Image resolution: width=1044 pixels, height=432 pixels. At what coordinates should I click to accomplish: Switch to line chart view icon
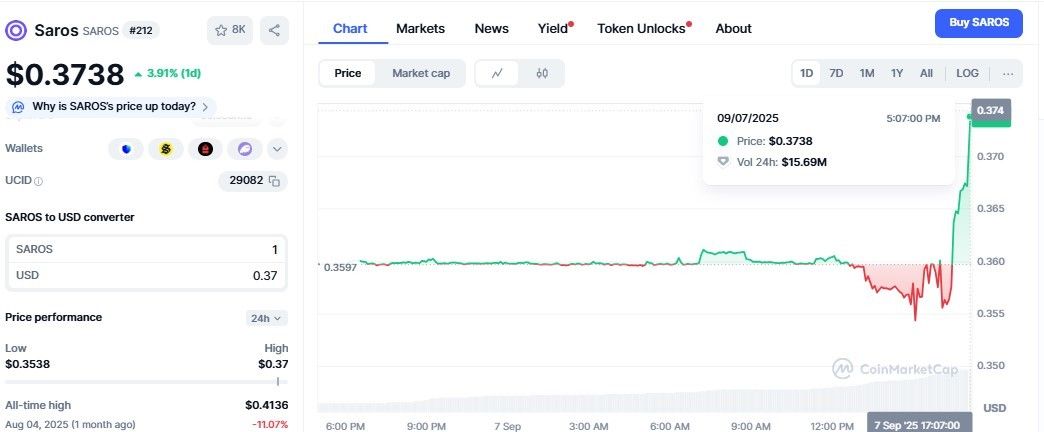(x=497, y=73)
